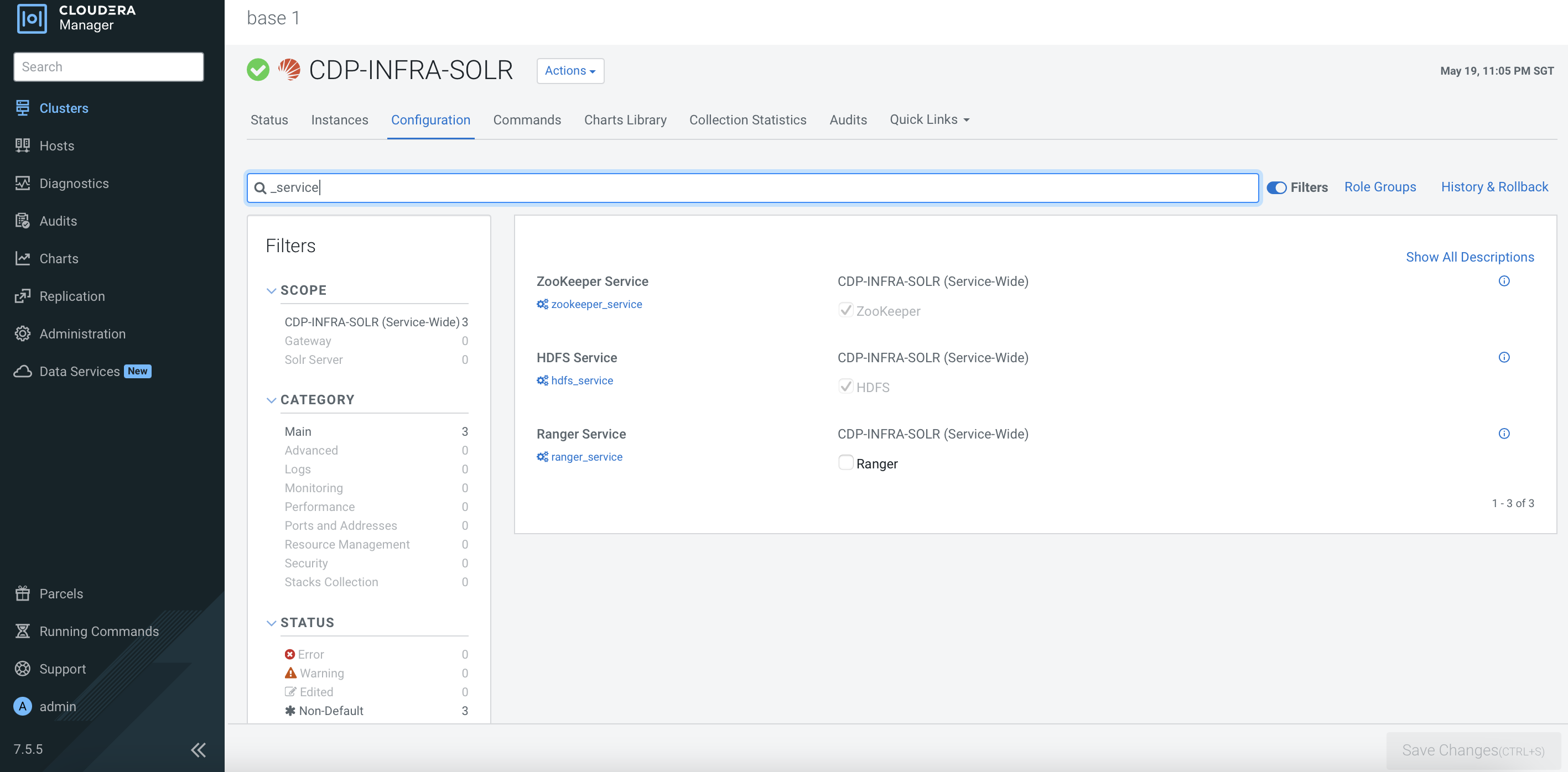1568x772 pixels.
Task: Open the Actions dropdown
Action: [x=569, y=71]
